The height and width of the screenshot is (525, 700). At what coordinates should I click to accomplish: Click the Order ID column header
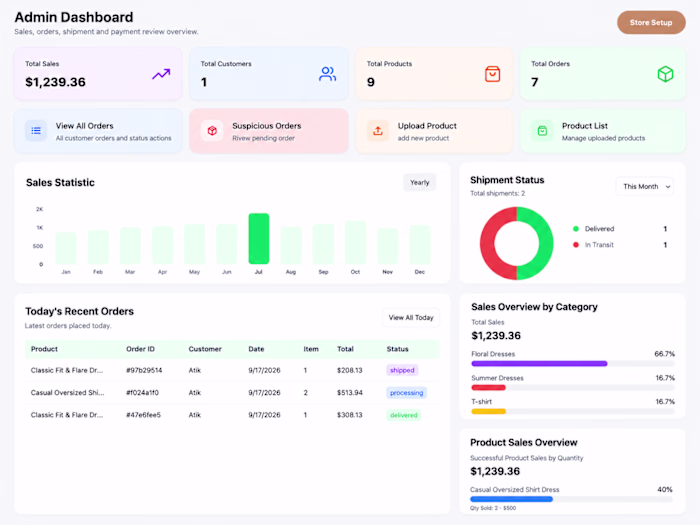[x=140, y=349]
